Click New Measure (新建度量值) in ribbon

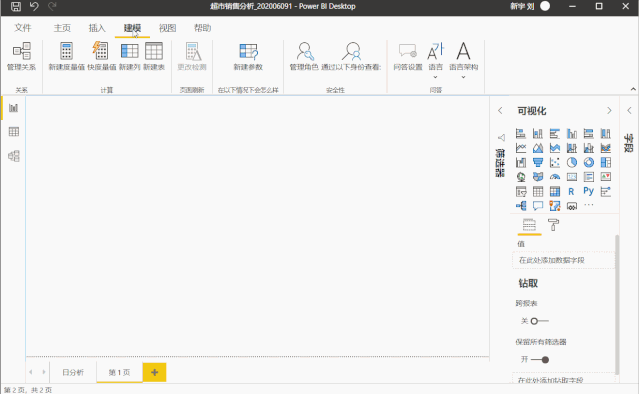pyautogui.click(x=66, y=56)
